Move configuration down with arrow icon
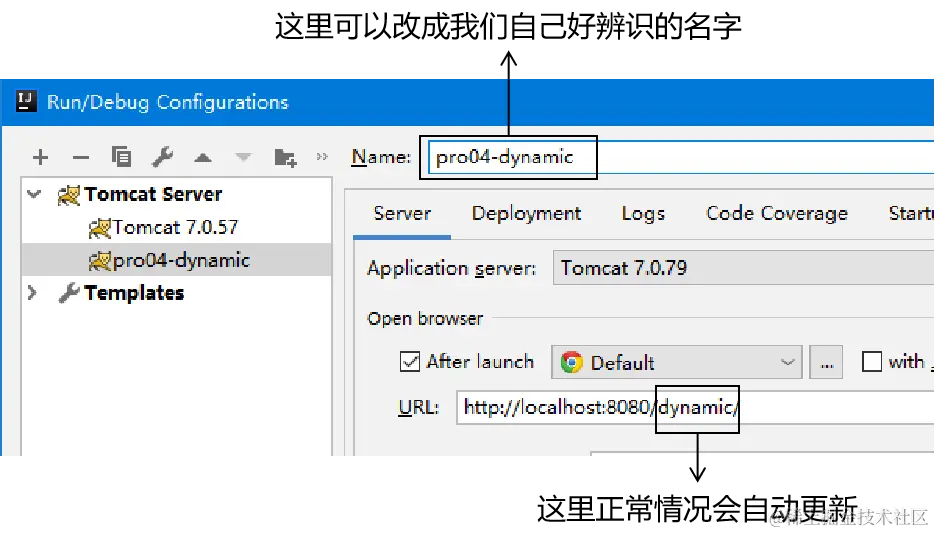 click(x=243, y=157)
